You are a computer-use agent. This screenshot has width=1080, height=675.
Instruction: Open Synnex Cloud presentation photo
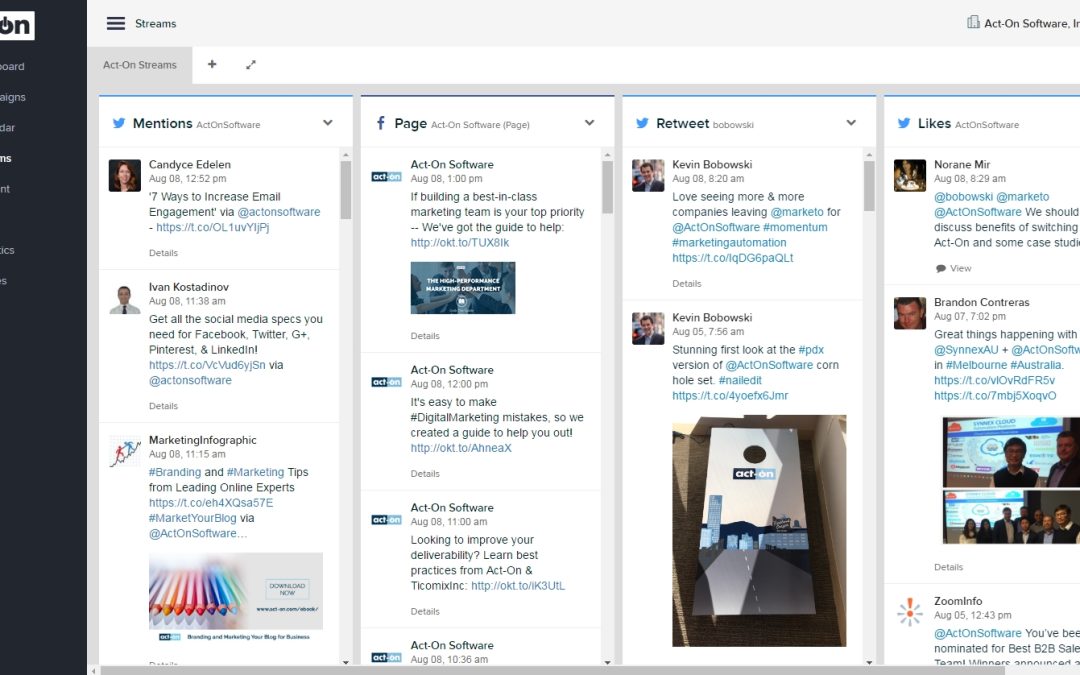pyautogui.click(x=1011, y=451)
